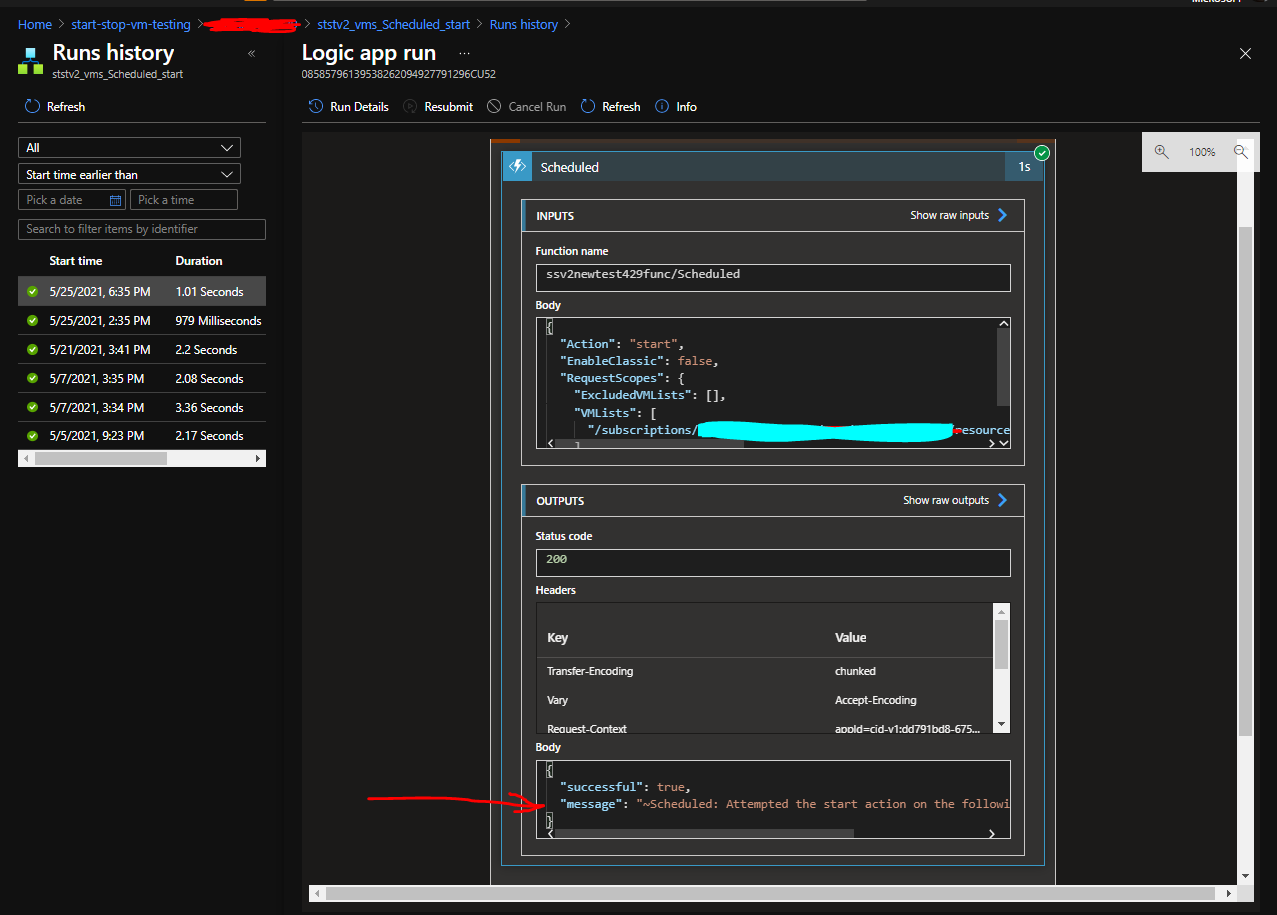Click the Scheduled trigger lightning icon
Viewport: 1277px width, 915px height.
point(515,167)
